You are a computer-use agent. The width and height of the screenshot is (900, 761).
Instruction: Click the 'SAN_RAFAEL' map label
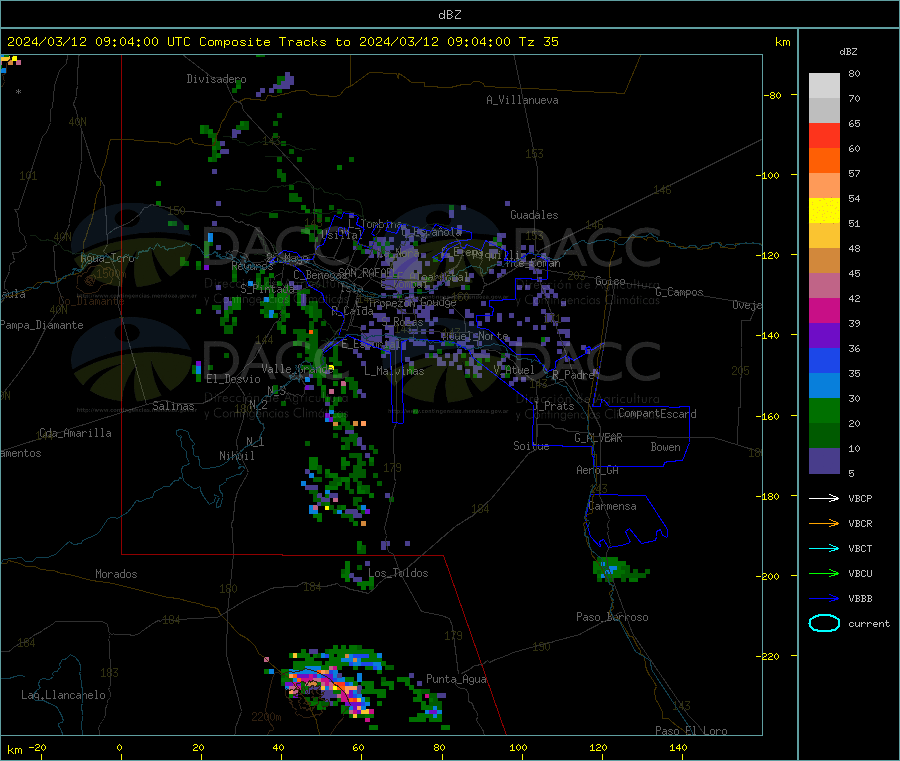point(365,273)
